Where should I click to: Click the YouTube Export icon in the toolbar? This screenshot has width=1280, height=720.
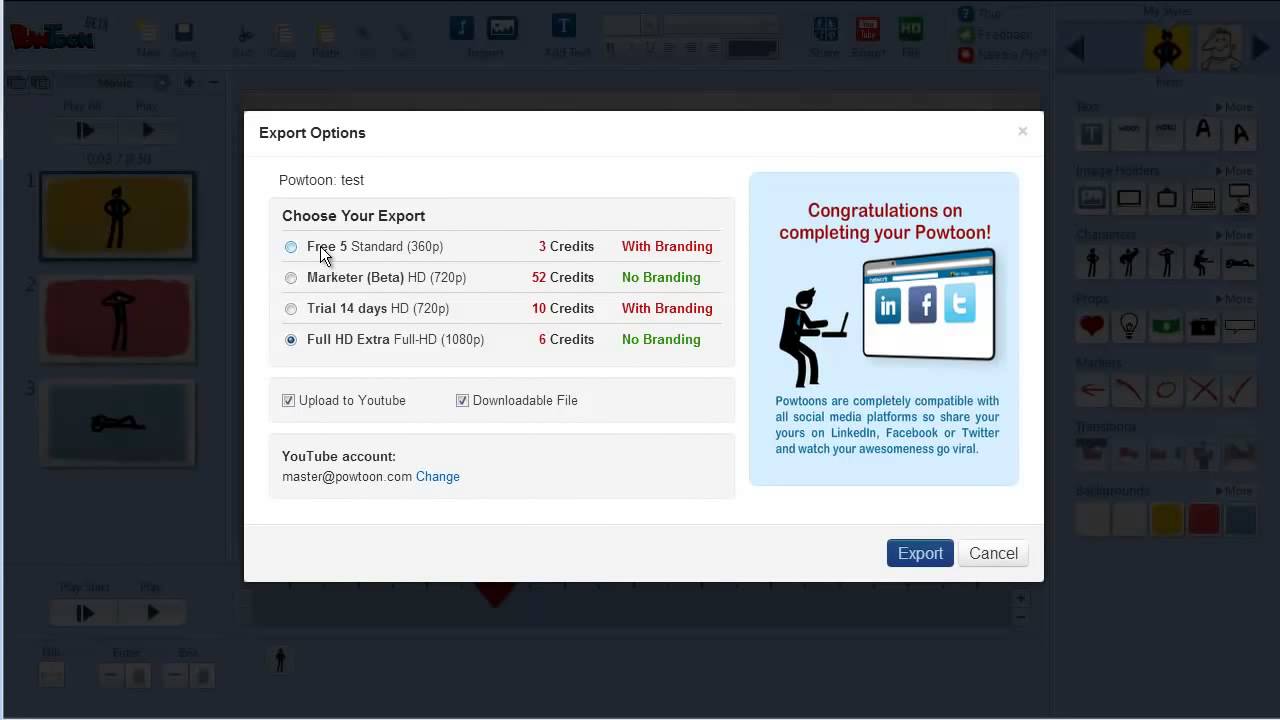pos(868,28)
